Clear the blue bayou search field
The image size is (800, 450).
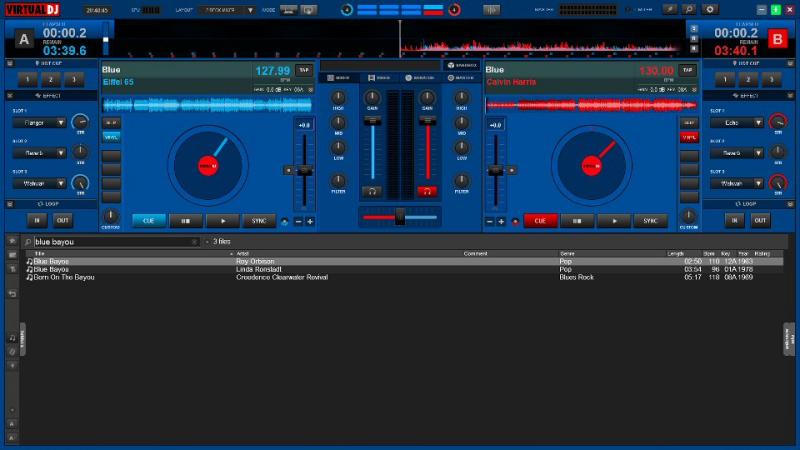point(194,242)
